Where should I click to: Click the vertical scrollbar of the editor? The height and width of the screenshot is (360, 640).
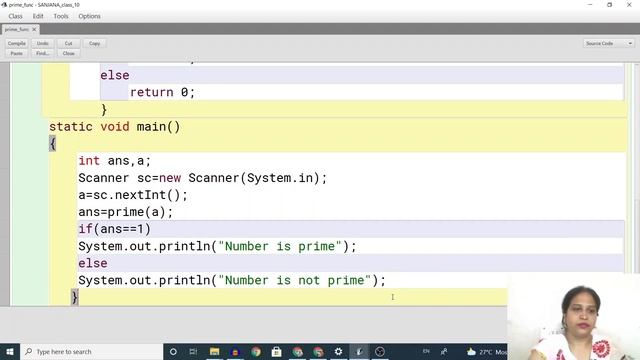point(637,167)
